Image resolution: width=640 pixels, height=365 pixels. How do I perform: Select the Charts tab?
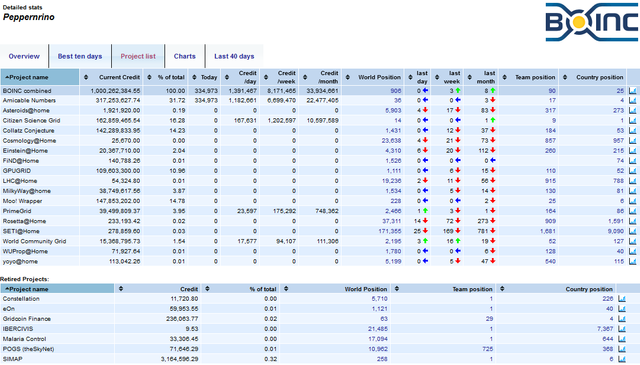(184, 56)
